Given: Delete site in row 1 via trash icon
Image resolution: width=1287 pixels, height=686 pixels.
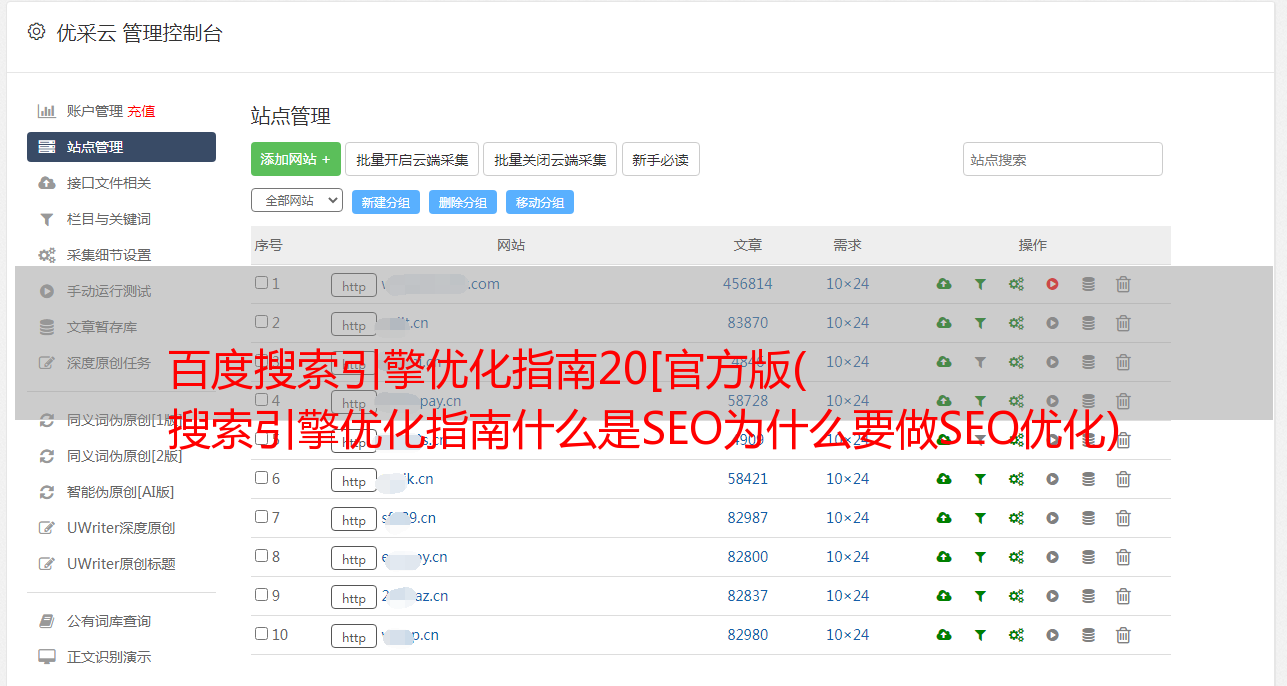Looking at the screenshot, I should tap(1123, 284).
